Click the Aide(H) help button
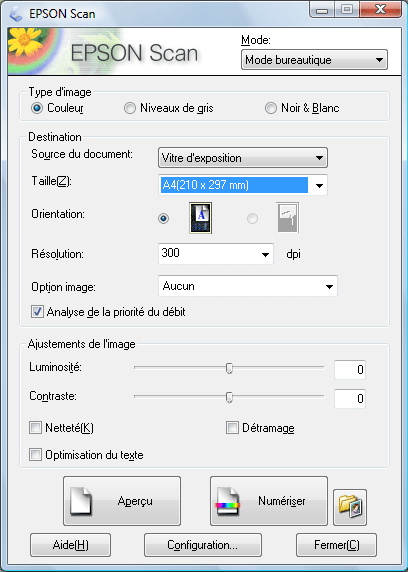The image size is (408, 572). [x=70, y=545]
